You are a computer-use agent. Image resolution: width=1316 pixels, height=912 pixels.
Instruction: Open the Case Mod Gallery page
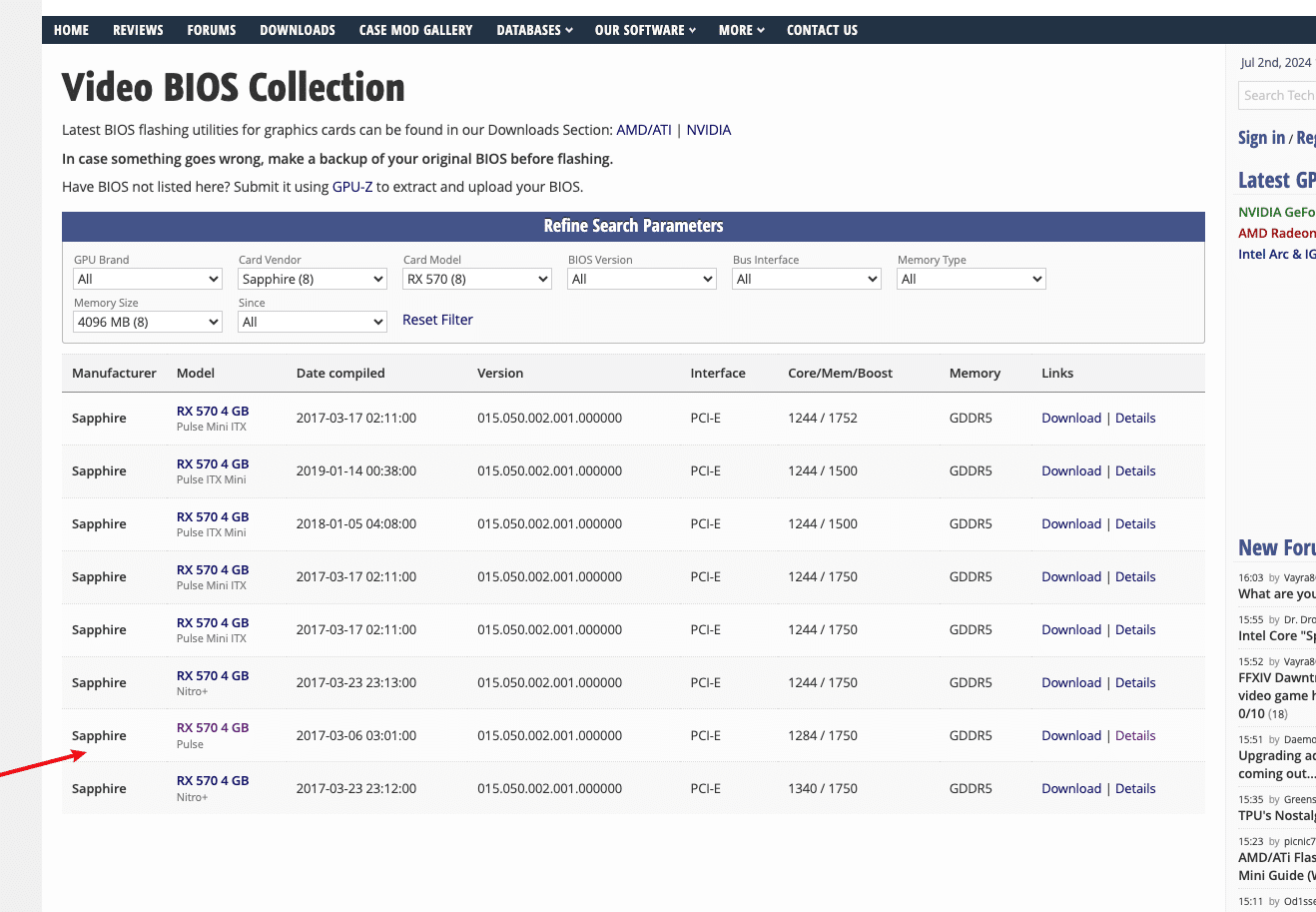[415, 30]
